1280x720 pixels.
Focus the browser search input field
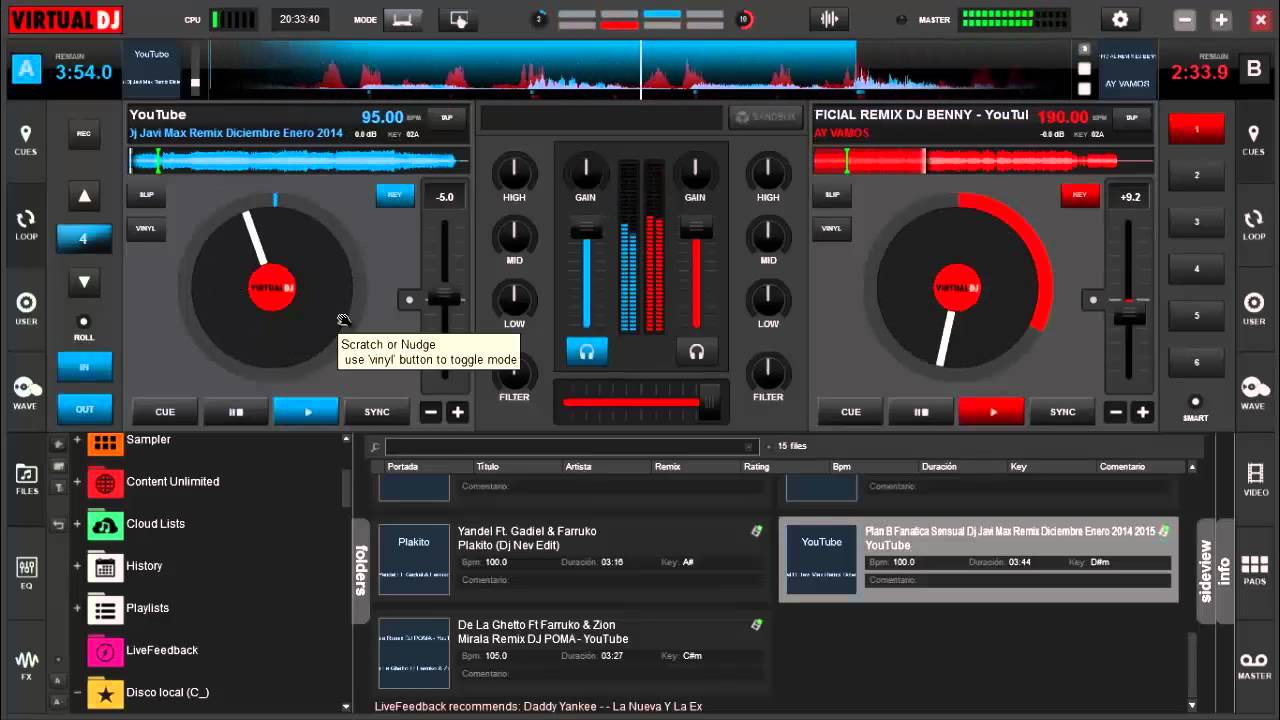click(571, 447)
